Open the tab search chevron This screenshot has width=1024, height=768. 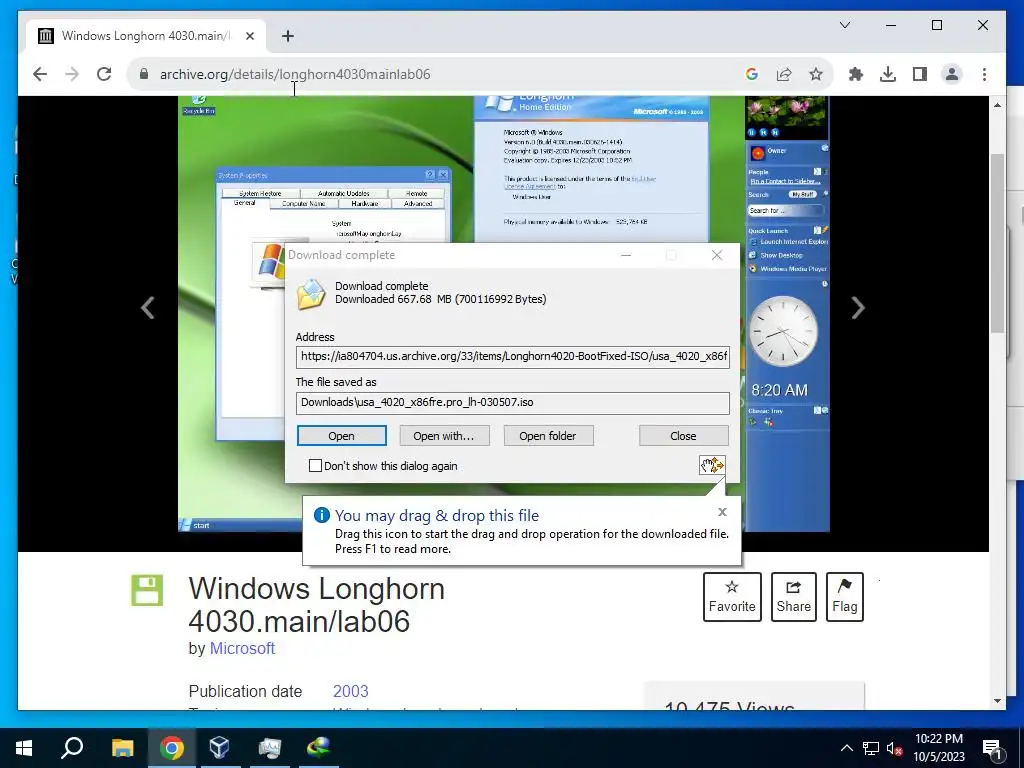tap(844, 25)
